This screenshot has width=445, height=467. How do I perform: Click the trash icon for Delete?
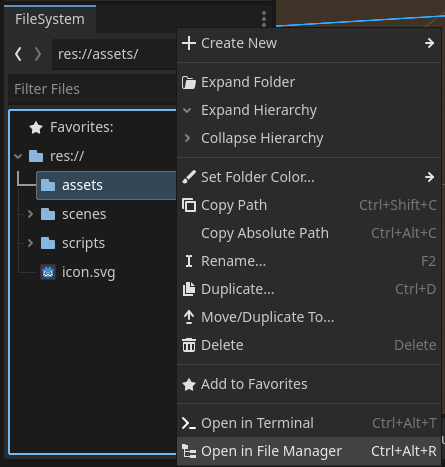pos(189,345)
